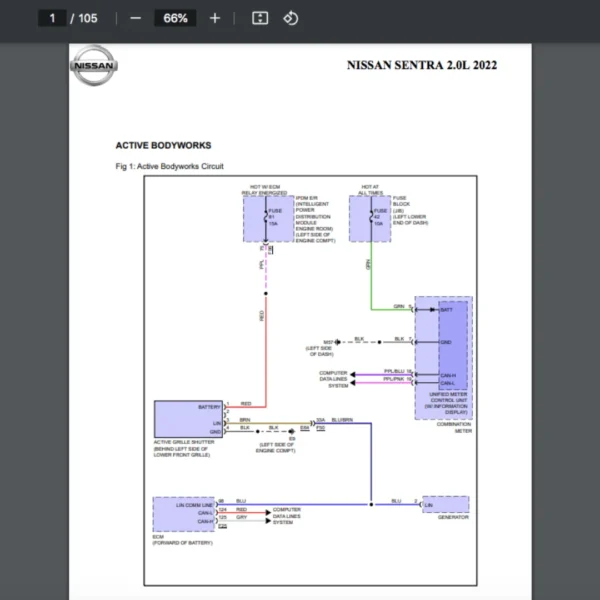Screen dimensions: 600x600
Task: Click the ECM connector box
Action: [x=184, y=513]
